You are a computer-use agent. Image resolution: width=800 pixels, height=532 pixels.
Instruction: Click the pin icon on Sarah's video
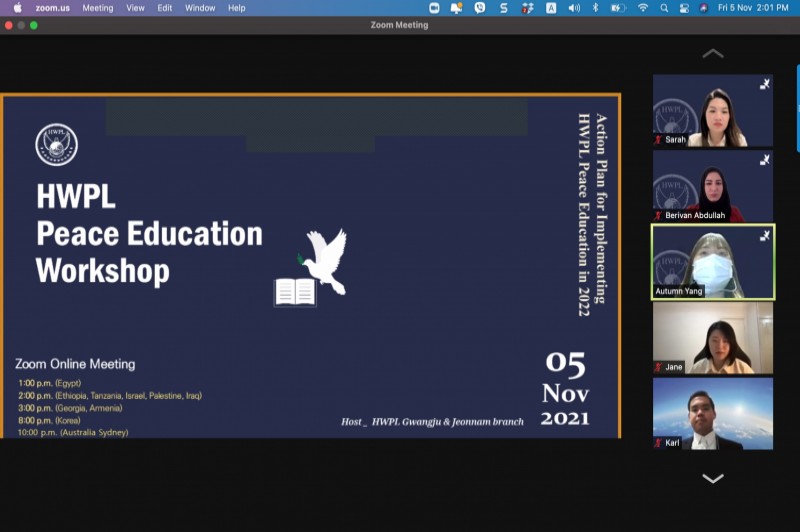[765, 85]
